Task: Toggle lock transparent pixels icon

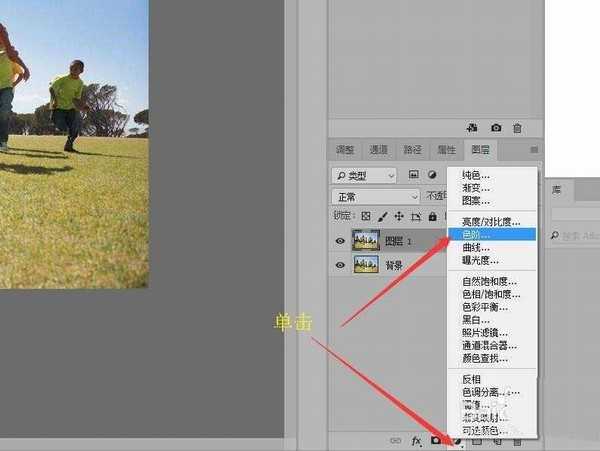Action: coord(366,216)
